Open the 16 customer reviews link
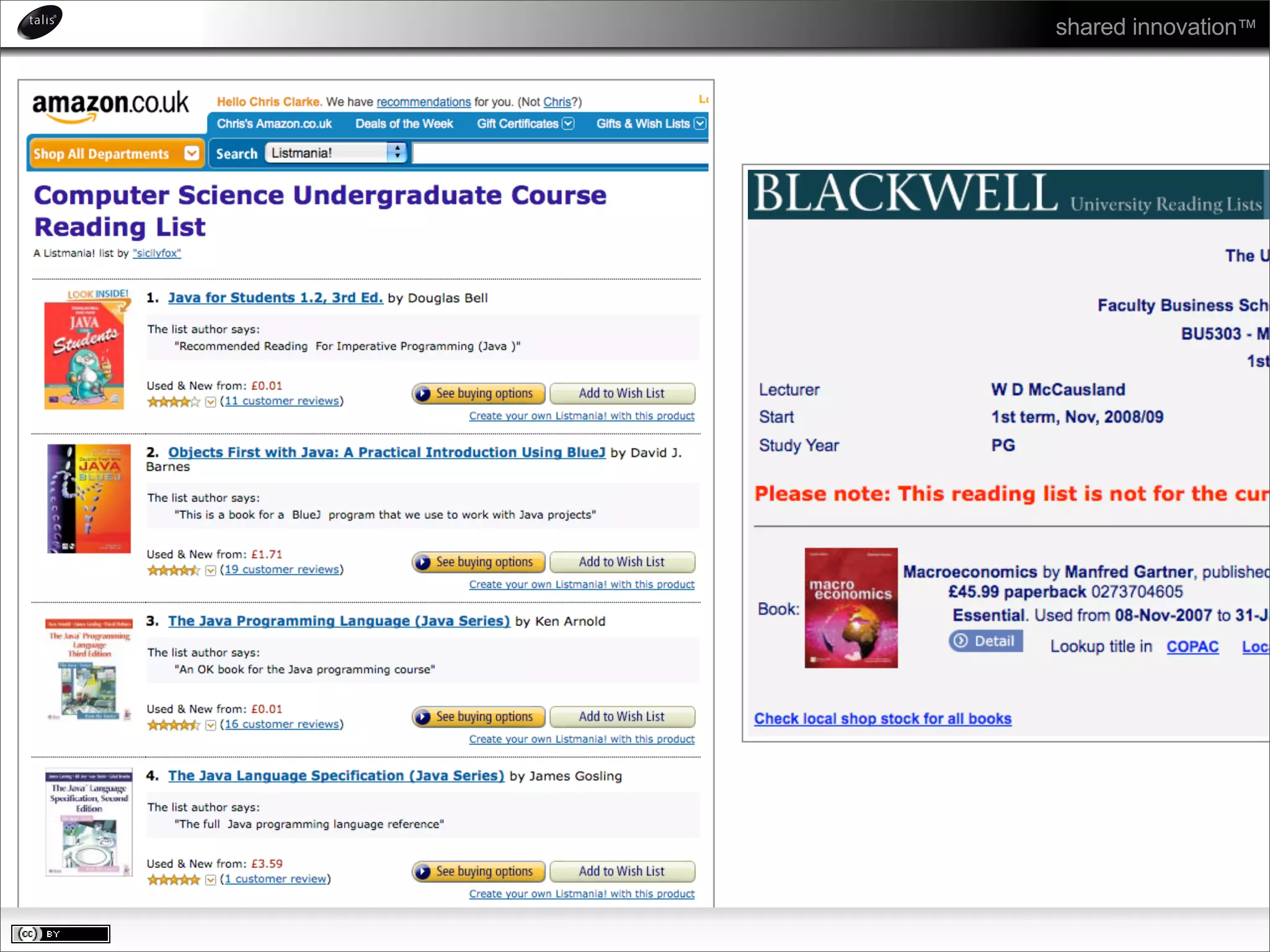Screen dimensions: 1270x952 (282, 724)
